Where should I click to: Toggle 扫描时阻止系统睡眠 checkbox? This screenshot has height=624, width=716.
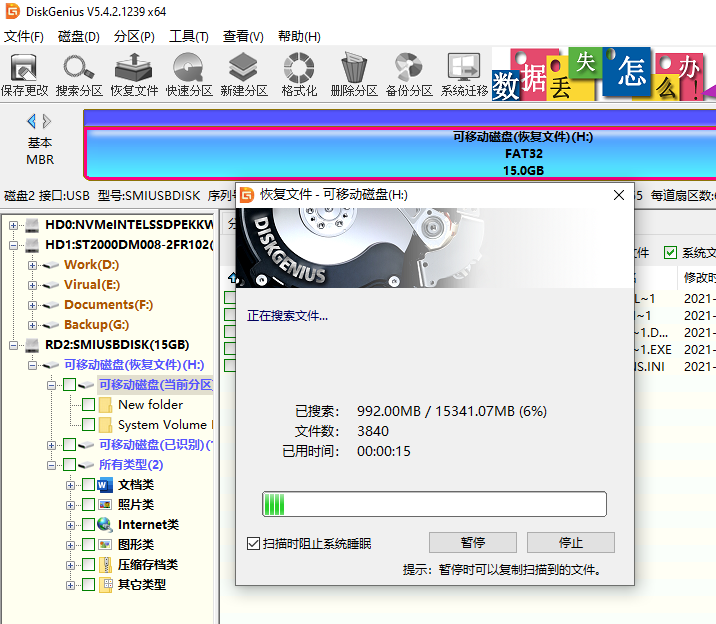point(253,544)
